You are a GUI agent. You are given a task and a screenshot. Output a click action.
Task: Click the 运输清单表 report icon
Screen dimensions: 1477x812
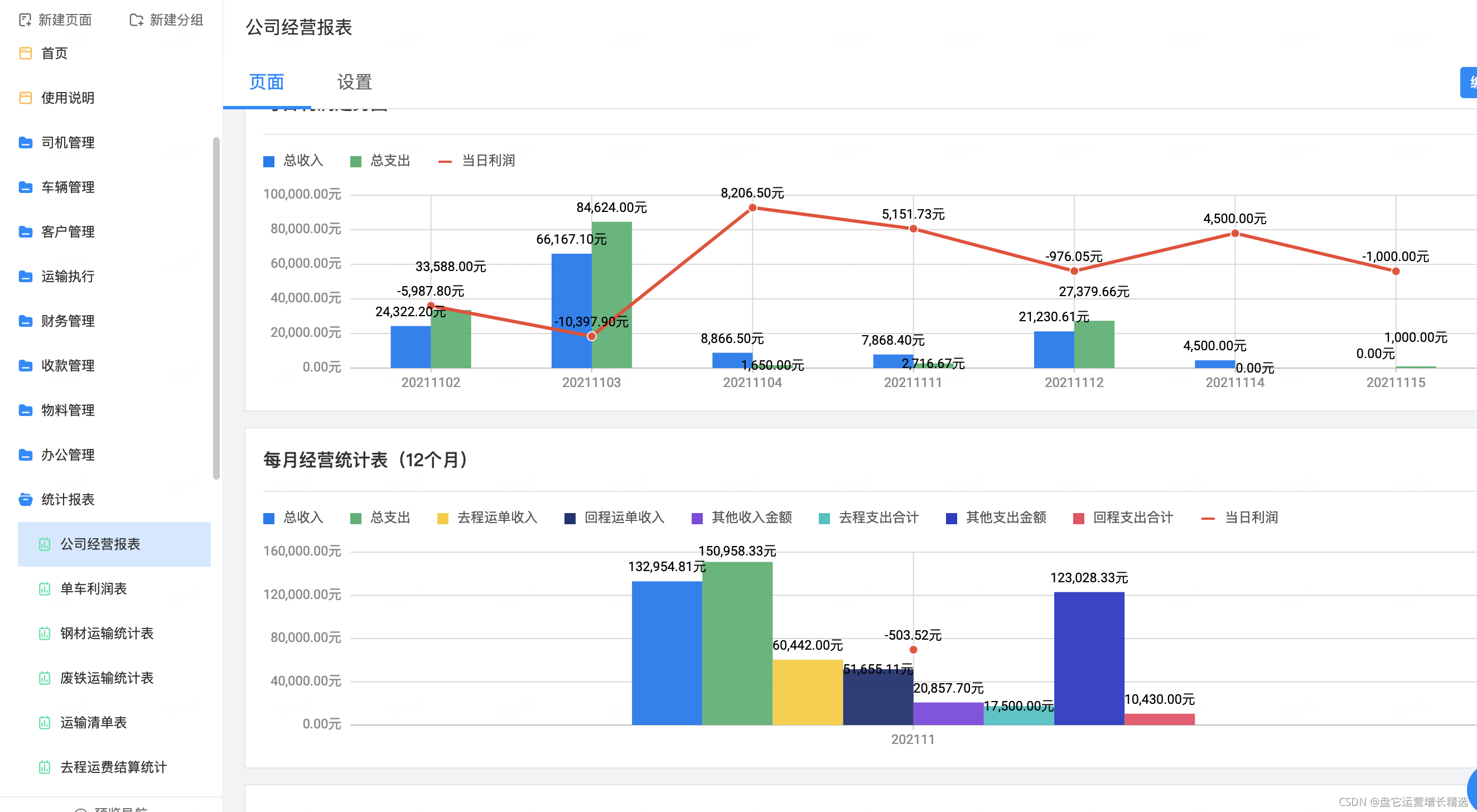44,723
